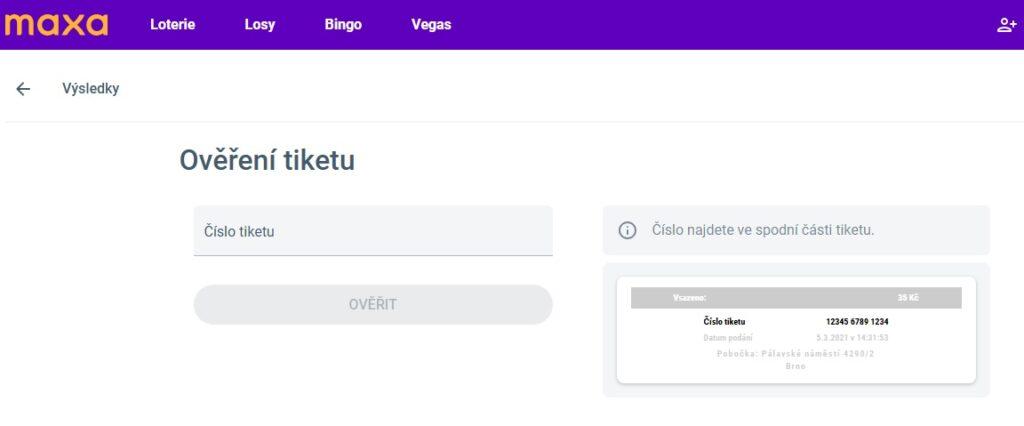Click the sample ticket preview image
This screenshot has height=426, width=1024.
[796, 330]
